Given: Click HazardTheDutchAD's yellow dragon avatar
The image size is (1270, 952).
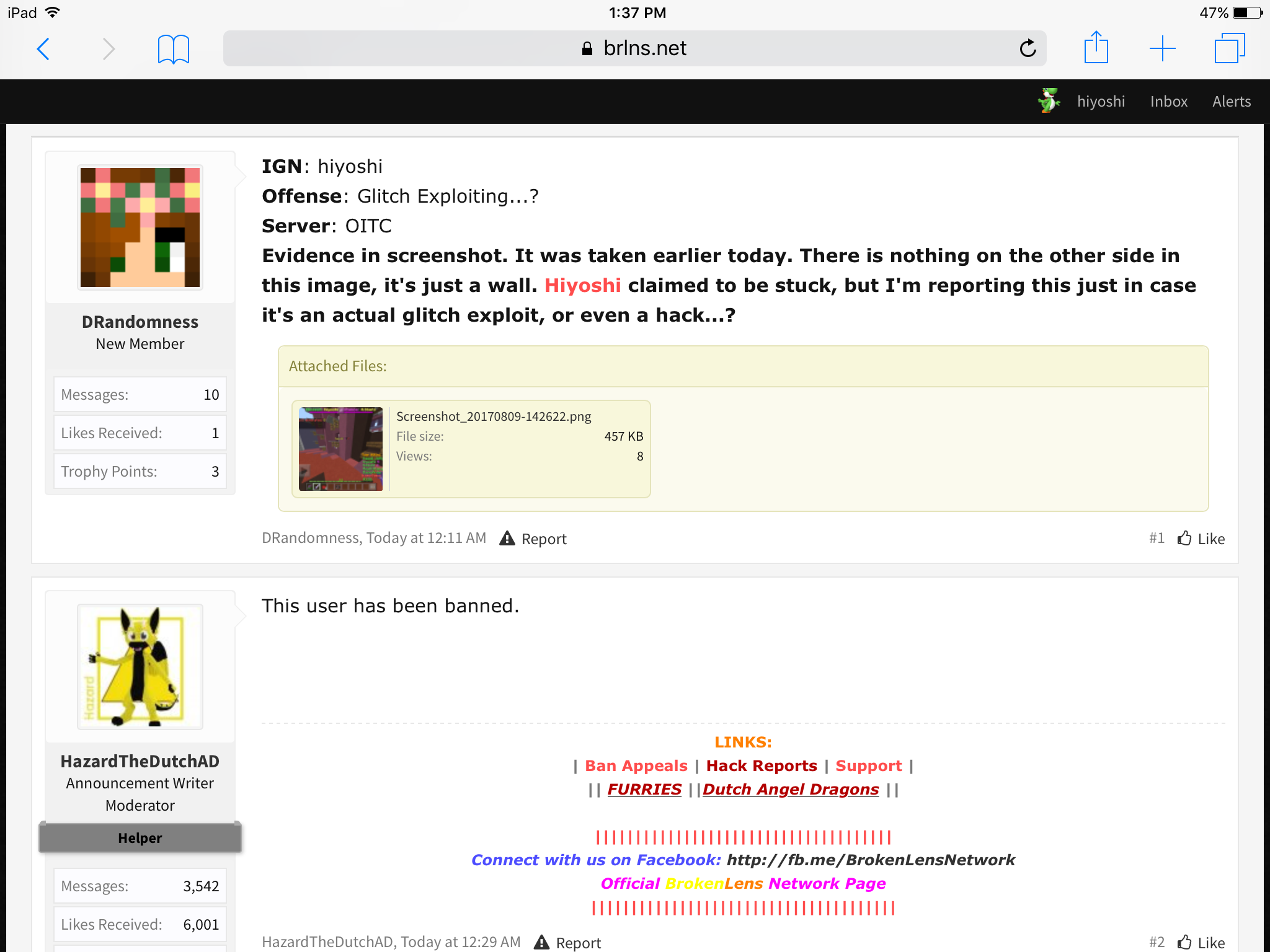Looking at the screenshot, I should tap(140, 666).
